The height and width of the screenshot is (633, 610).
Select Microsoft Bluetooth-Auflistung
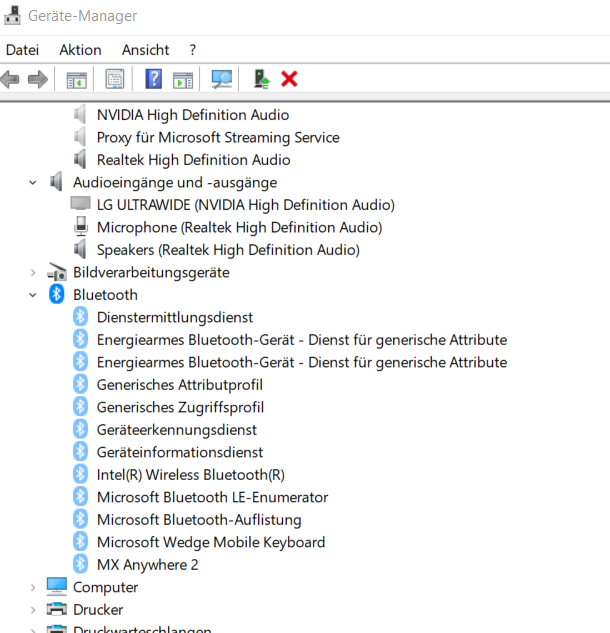[199, 520]
